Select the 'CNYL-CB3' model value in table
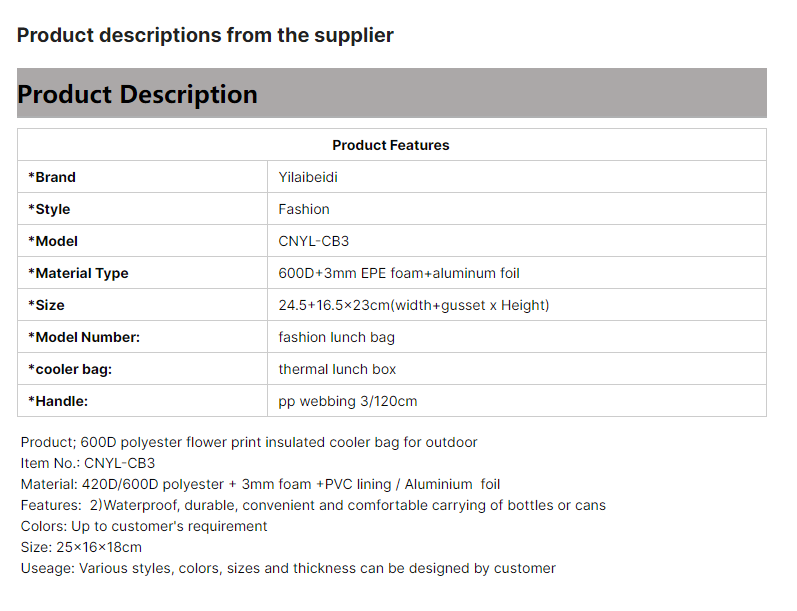 tap(314, 241)
